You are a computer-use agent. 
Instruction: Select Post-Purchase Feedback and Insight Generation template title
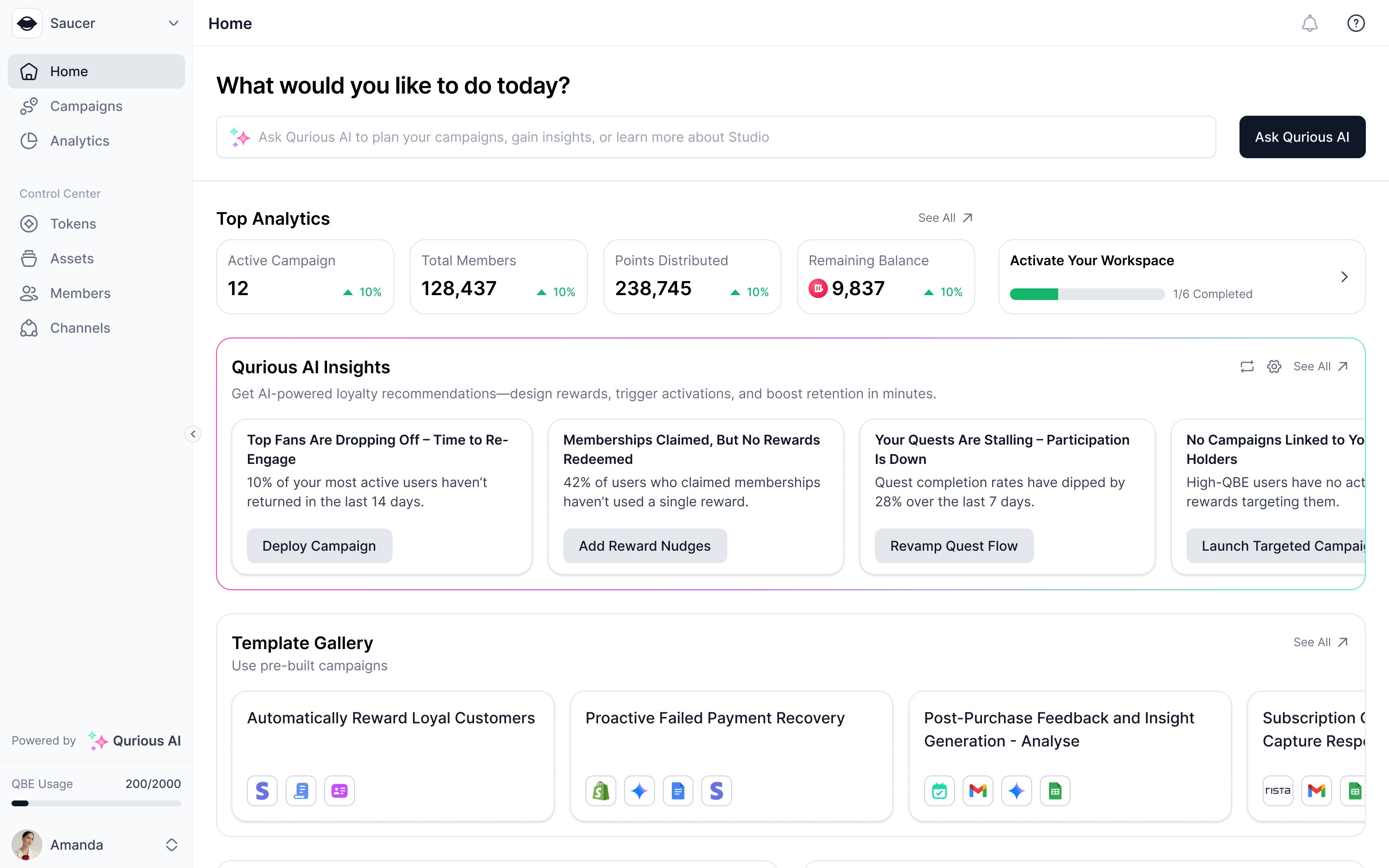[x=1059, y=729]
